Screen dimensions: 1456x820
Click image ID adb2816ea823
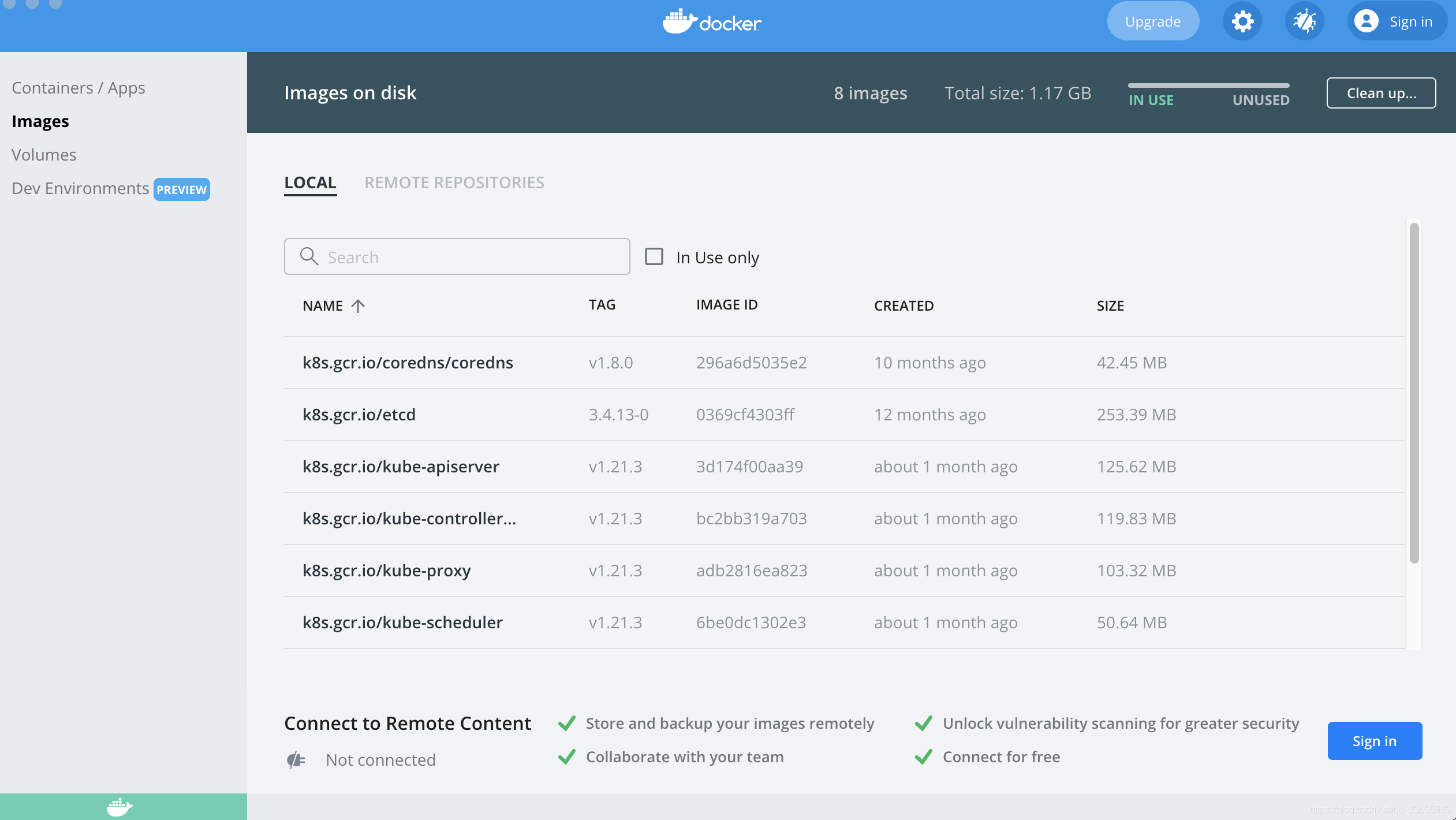[x=751, y=571]
